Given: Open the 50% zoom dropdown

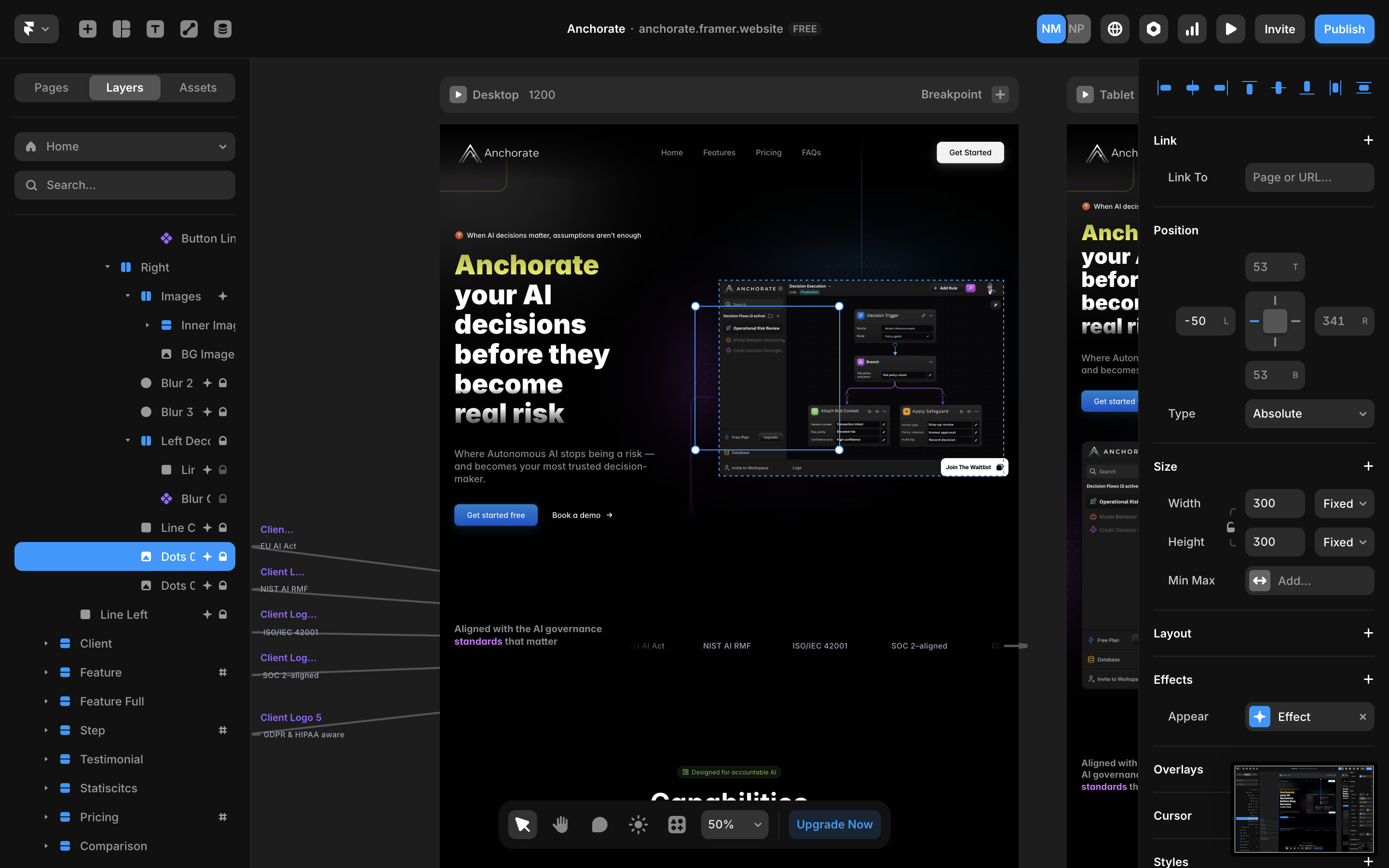Looking at the screenshot, I should tap(734, 825).
